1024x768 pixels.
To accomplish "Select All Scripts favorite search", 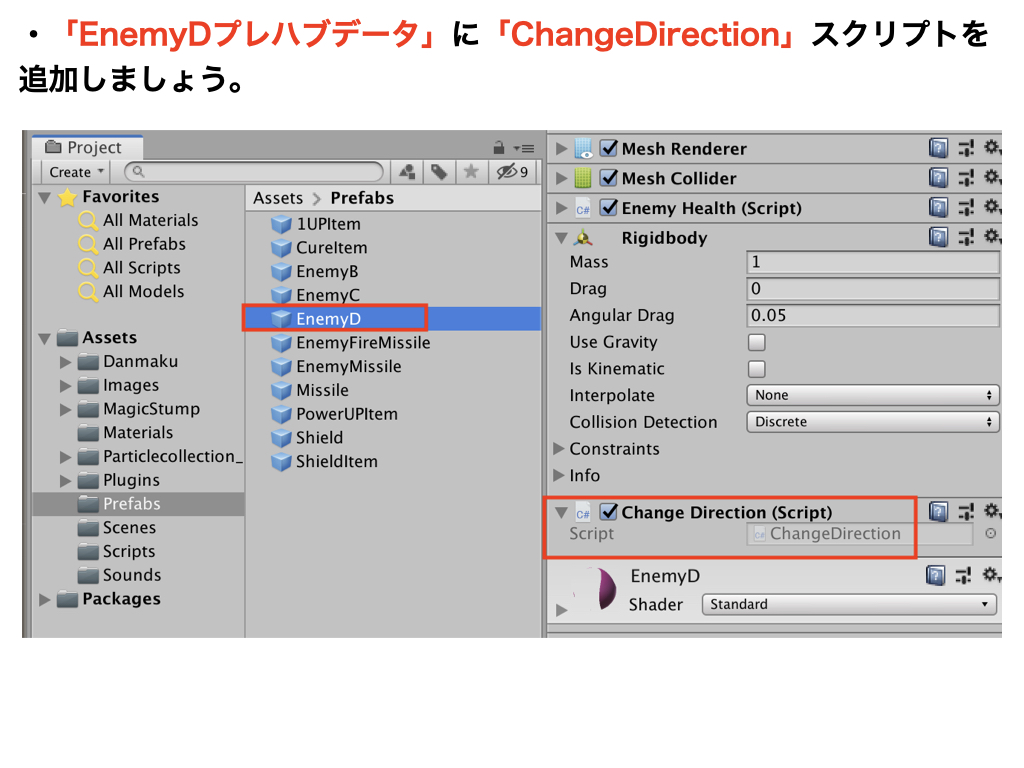I will (141, 268).
